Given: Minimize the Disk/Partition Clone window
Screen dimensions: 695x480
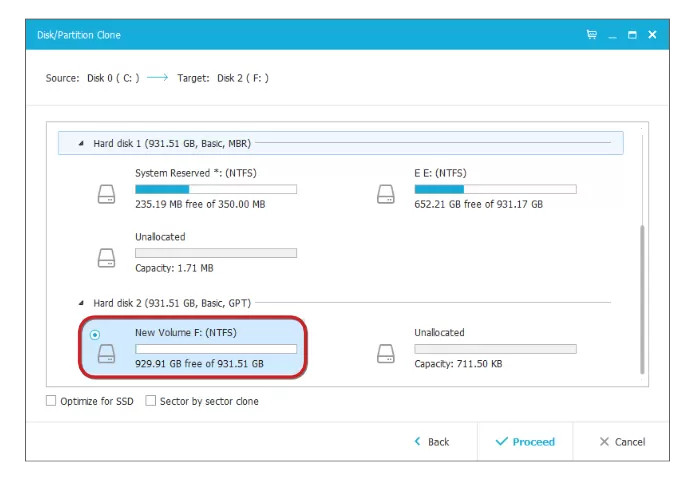Looking at the screenshot, I should (612, 35).
